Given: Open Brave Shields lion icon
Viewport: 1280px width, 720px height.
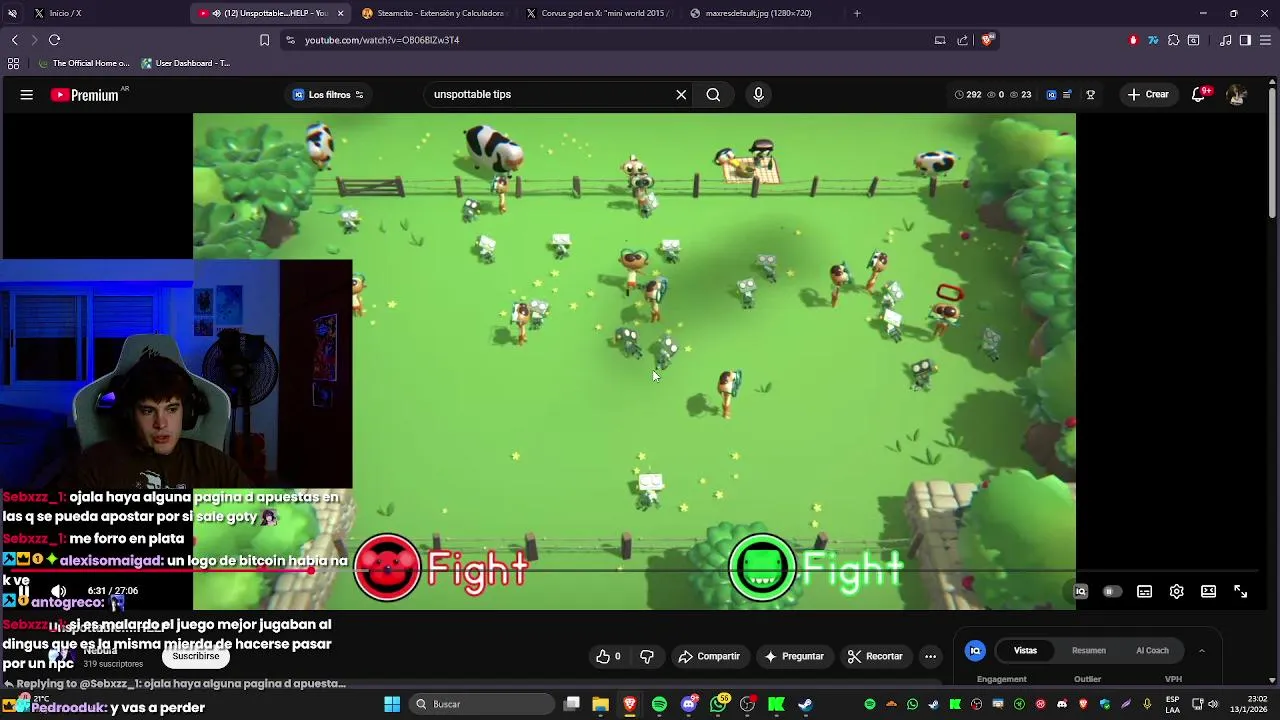Looking at the screenshot, I should [x=987, y=40].
